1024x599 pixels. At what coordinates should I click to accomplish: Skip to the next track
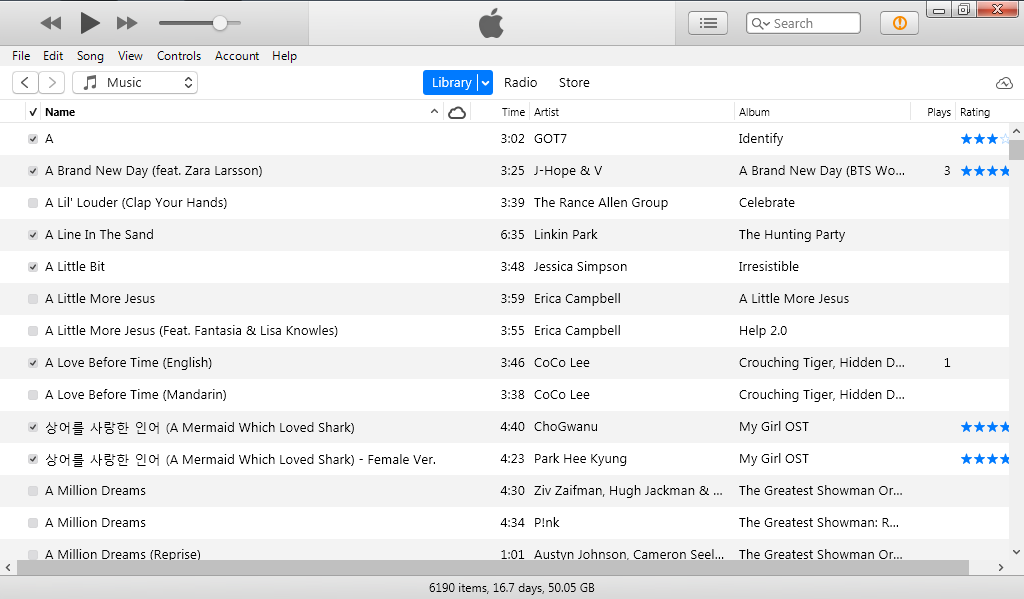(127, 23)
